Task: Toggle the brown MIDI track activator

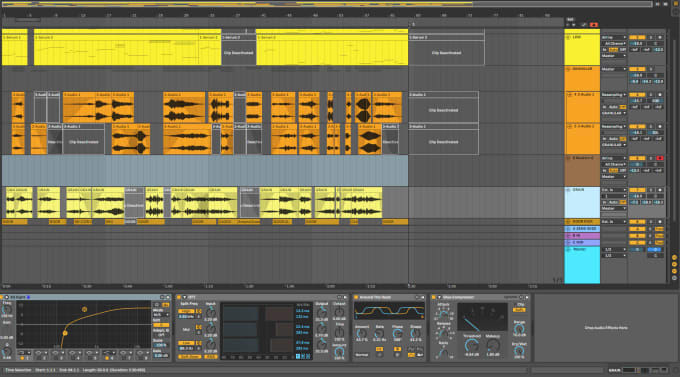Action: [637, 158]
